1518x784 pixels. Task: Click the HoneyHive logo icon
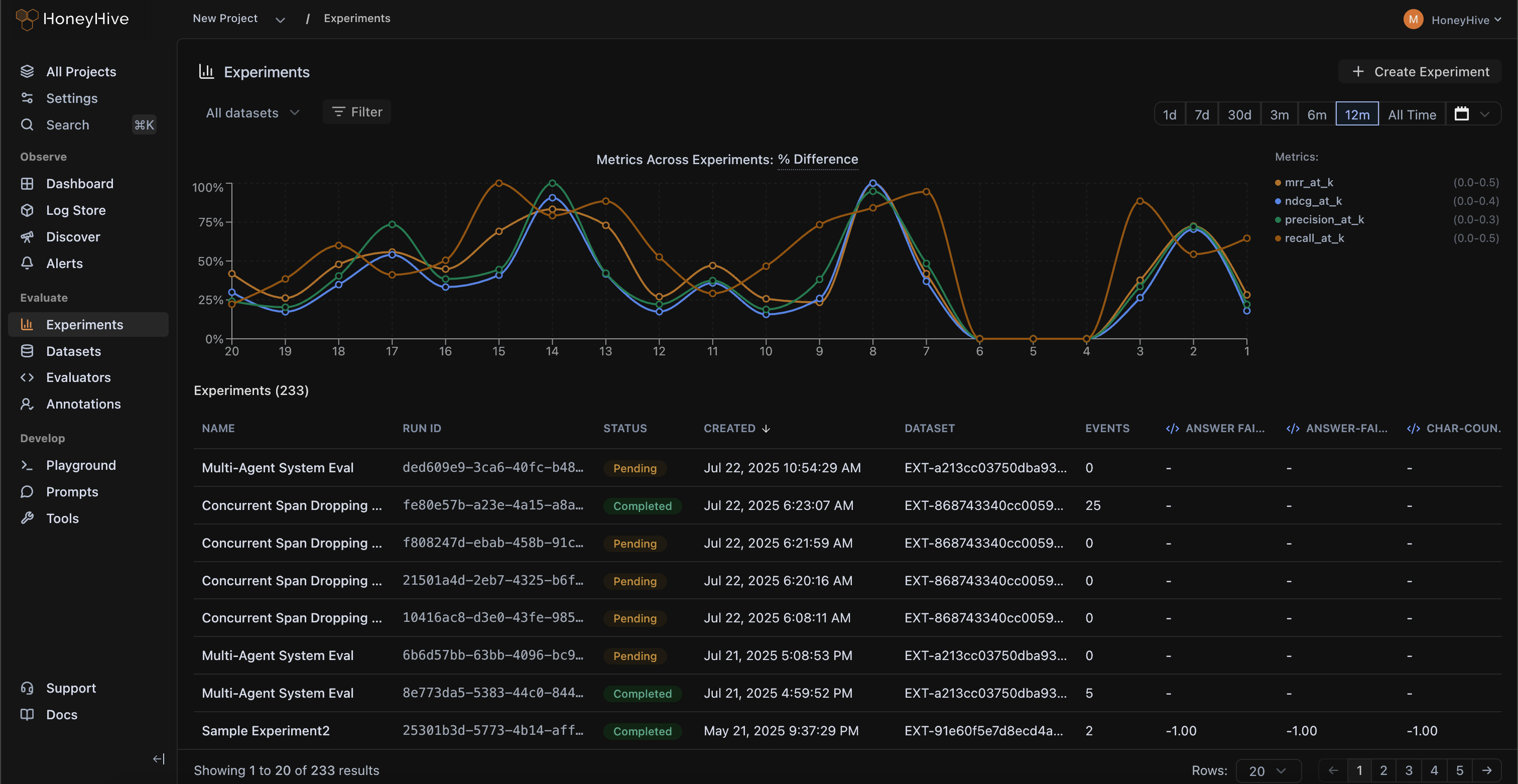26,19
